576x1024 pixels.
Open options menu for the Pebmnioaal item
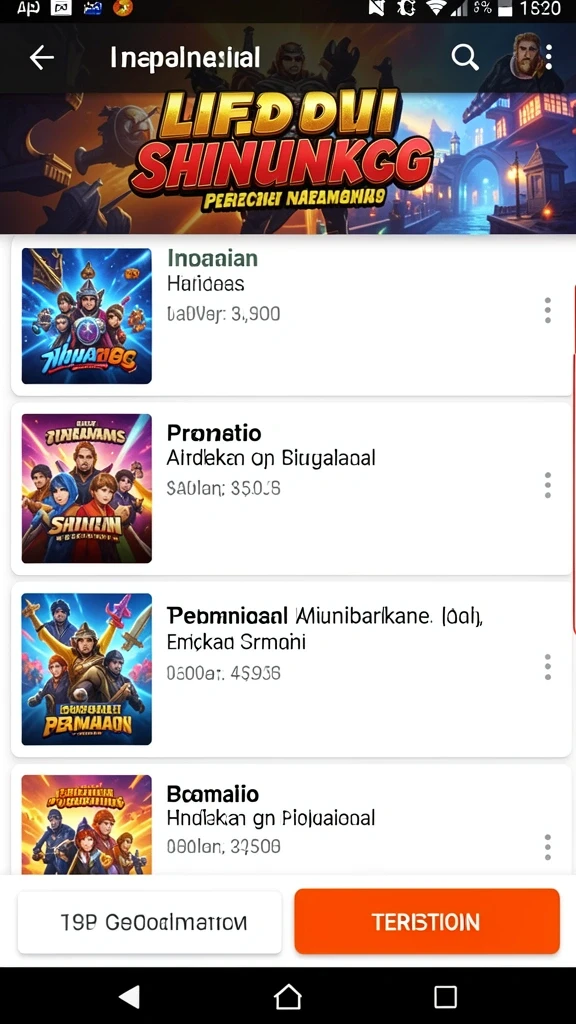click(x=547, y=667)
